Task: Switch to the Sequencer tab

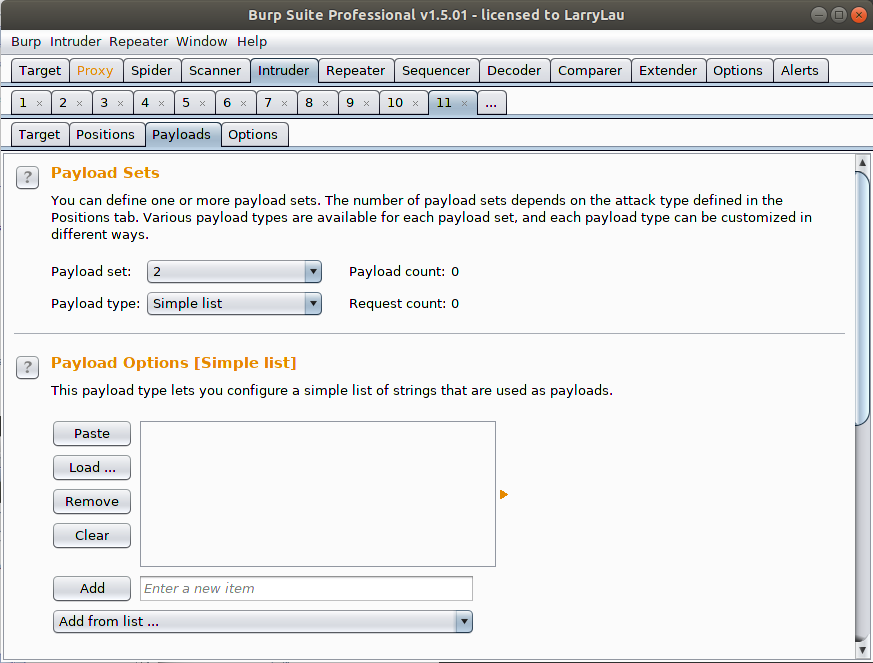Action: tap(436, 71)
